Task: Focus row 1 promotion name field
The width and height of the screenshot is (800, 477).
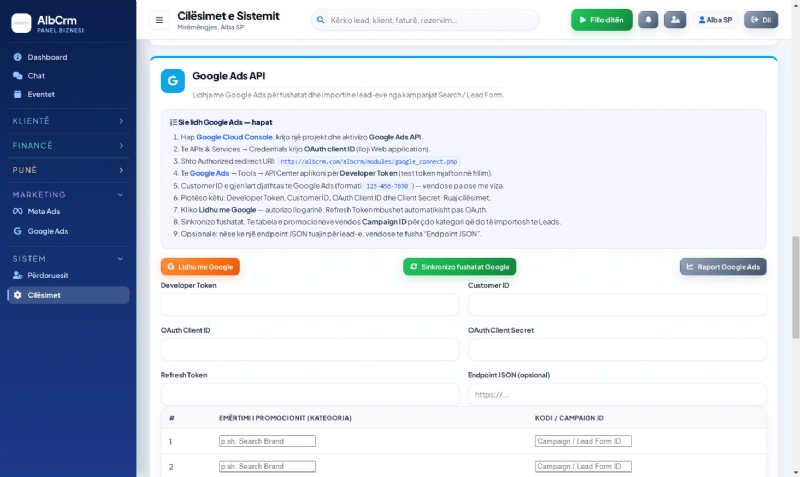Action: coord(267,441)
